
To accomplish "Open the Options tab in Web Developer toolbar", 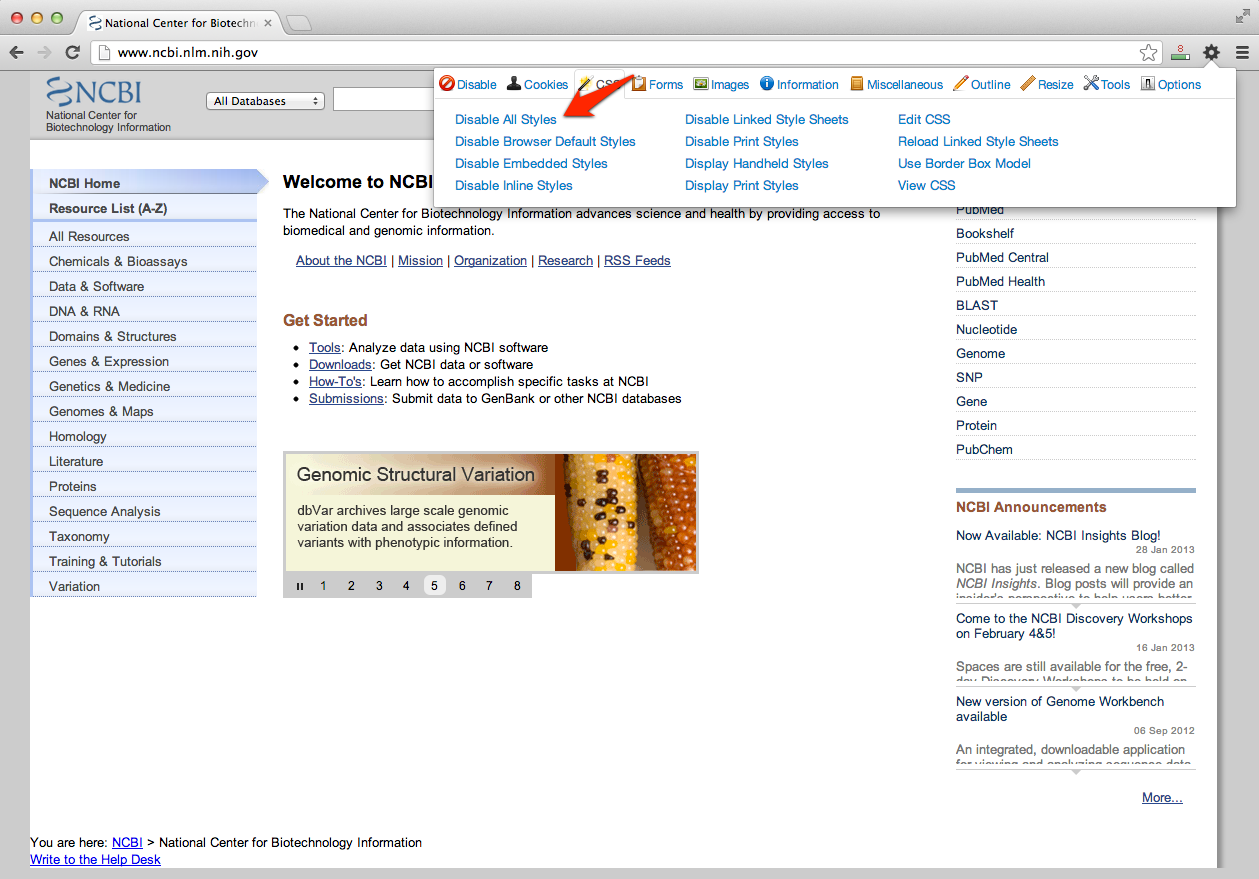I will pos(1171,85).
